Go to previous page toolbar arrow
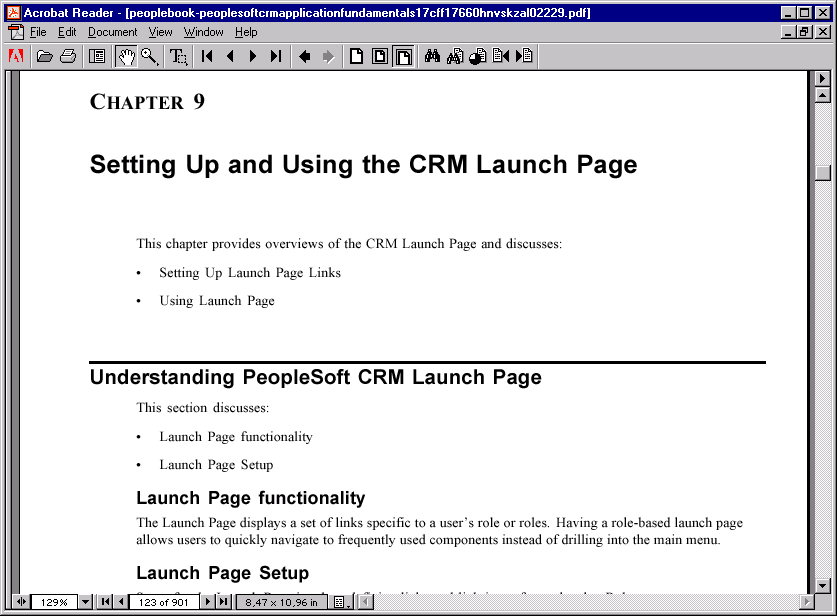The width and height of the screenshot is (837, 616). [231, 56]
